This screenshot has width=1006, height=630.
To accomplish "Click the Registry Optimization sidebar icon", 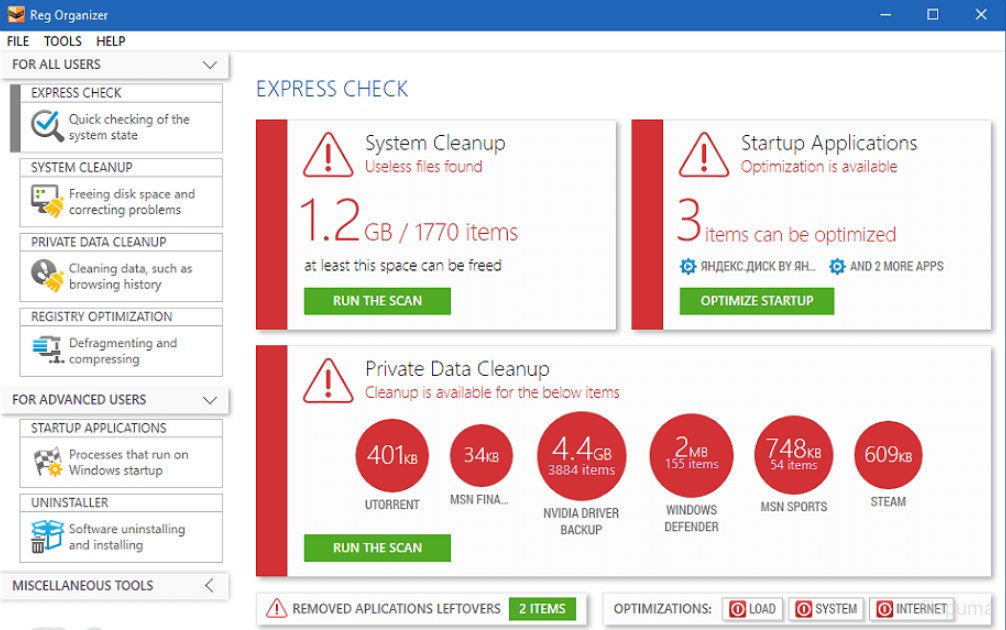I will click(x=47, y=350).
